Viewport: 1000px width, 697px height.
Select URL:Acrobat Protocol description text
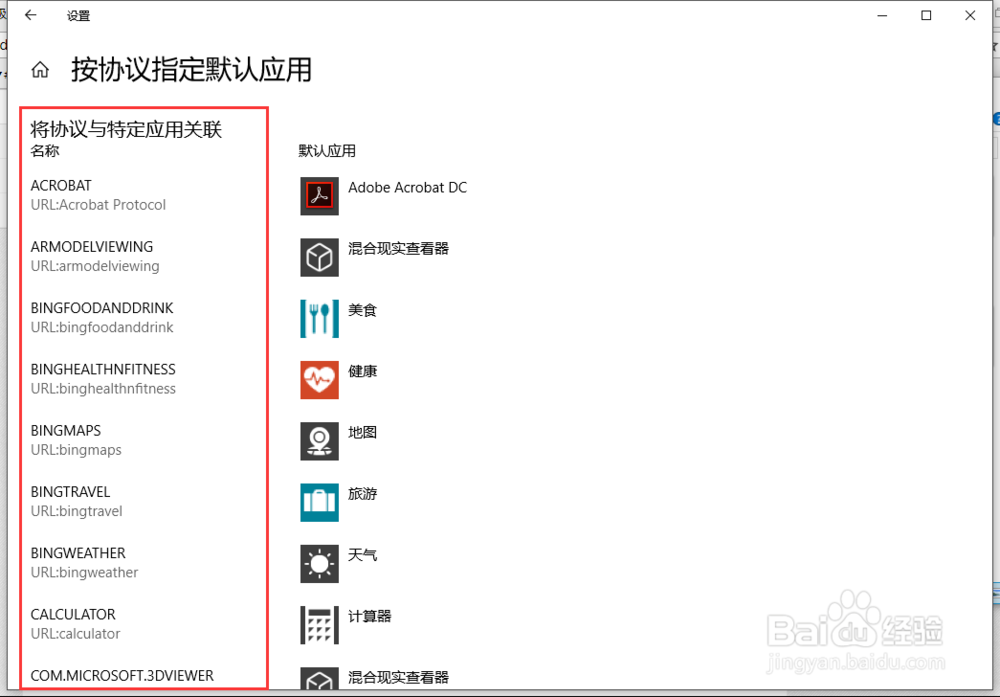[98, 205]
